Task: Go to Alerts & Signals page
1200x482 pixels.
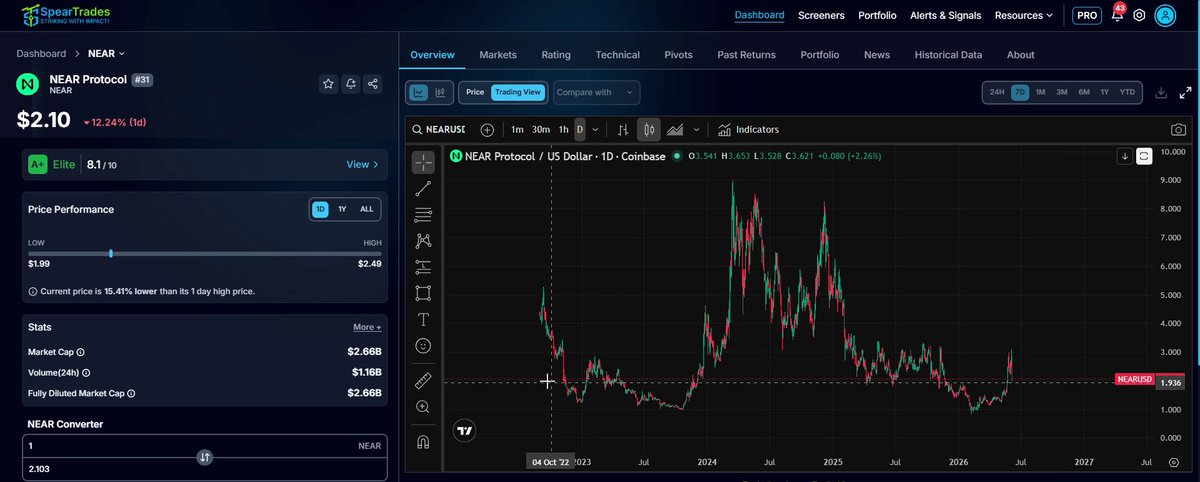Action: coord(946,15)
